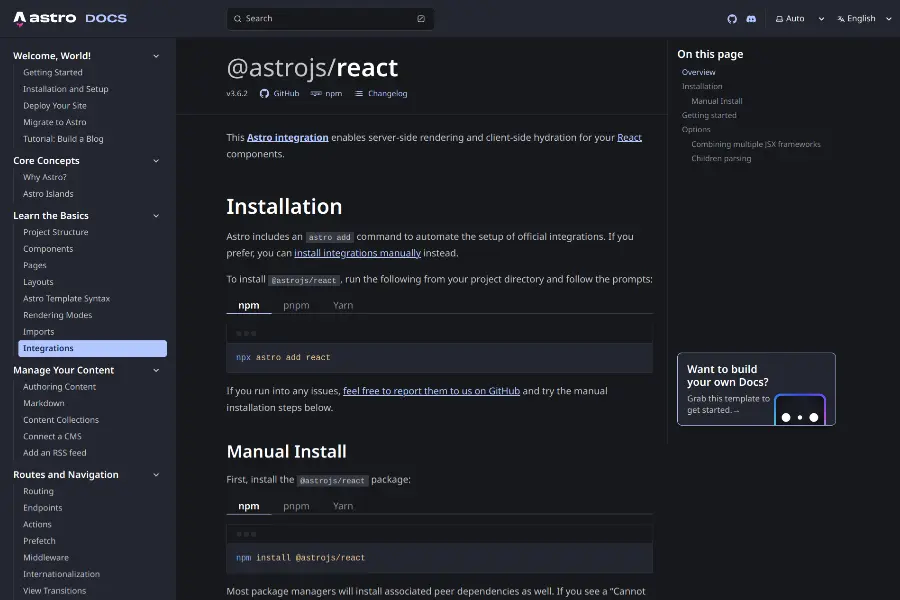Open the GitHub icon in header
900x600 pixels.
pyautogui.click(x=731, y=18)
